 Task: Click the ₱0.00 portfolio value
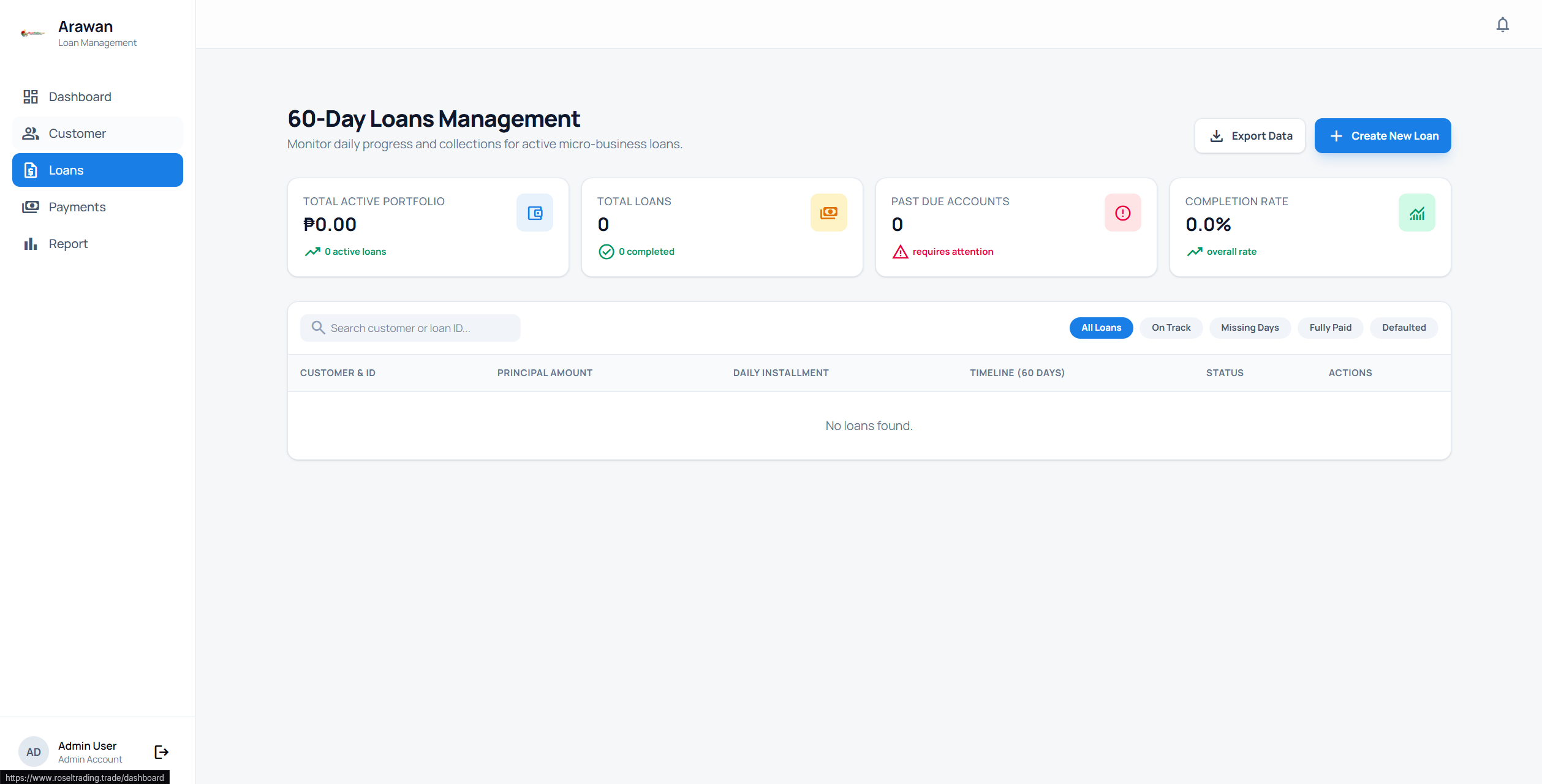330,225
